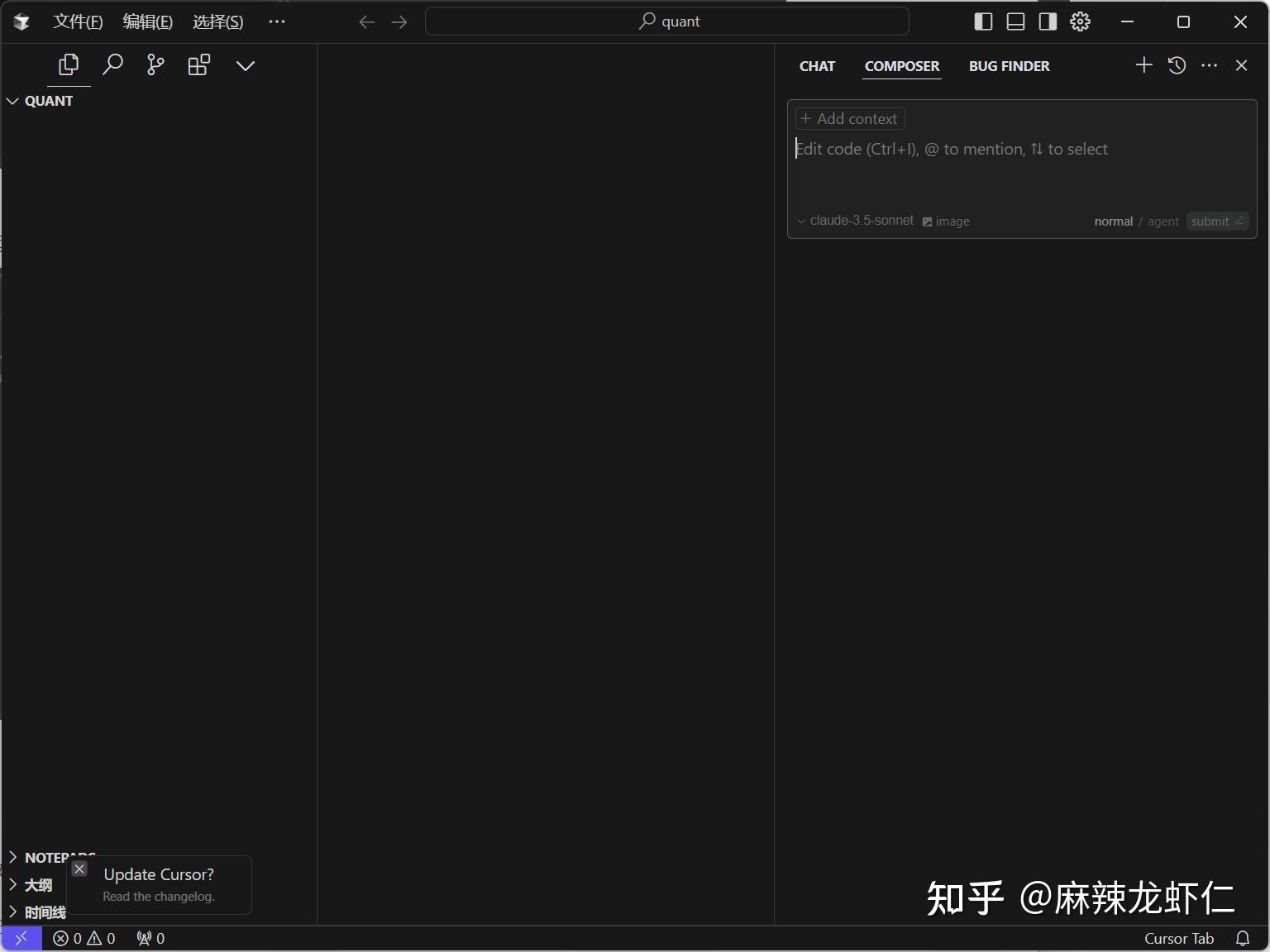
Task: Click the Cursor app logo
Action: tap(21, 21)
